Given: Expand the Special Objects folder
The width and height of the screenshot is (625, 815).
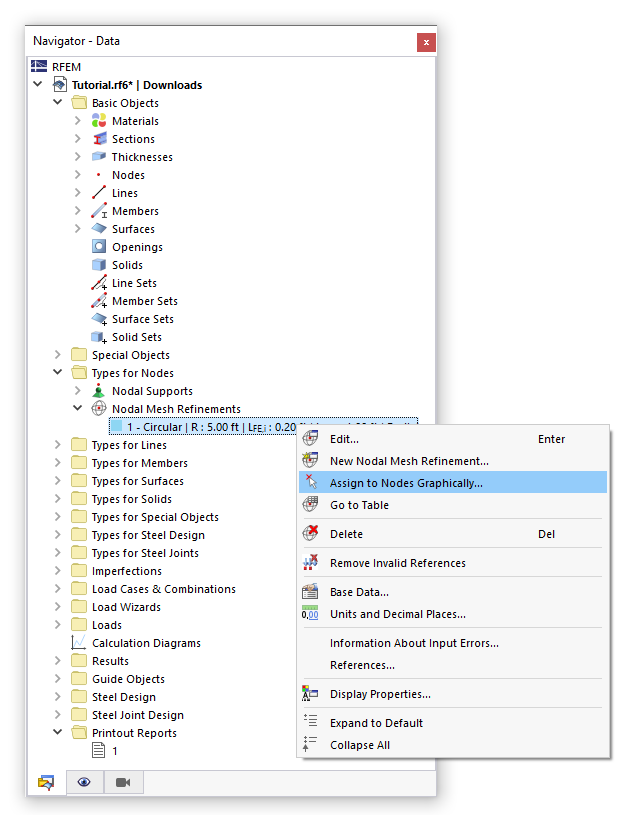Looking at the screenshot, I should point(58,354).
